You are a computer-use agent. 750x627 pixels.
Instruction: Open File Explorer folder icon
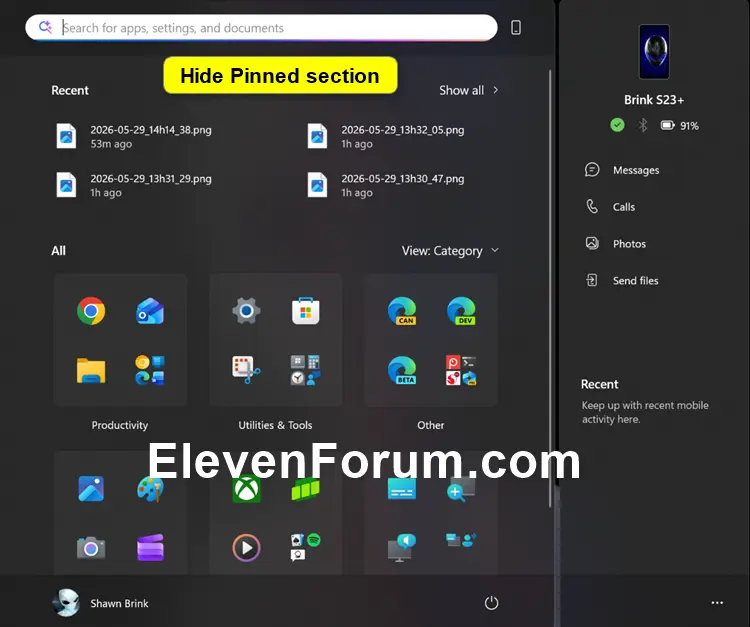(91, 370)
